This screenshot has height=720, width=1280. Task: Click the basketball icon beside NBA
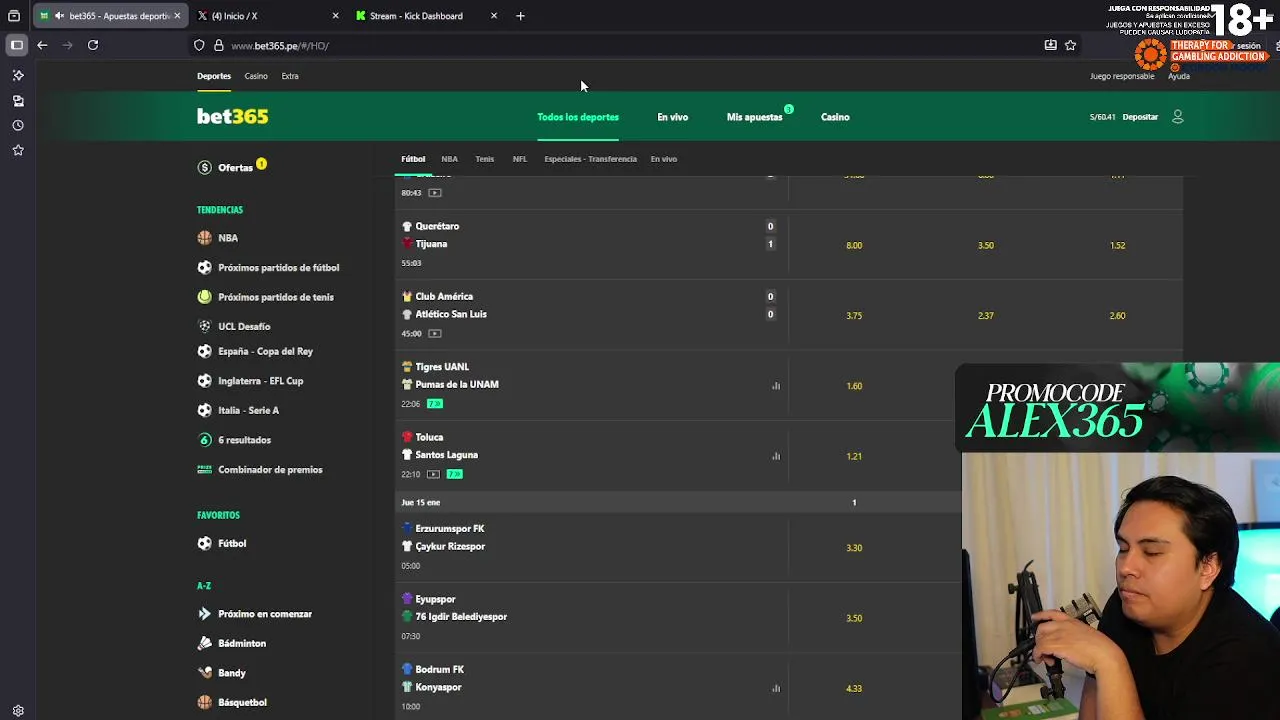205,238
